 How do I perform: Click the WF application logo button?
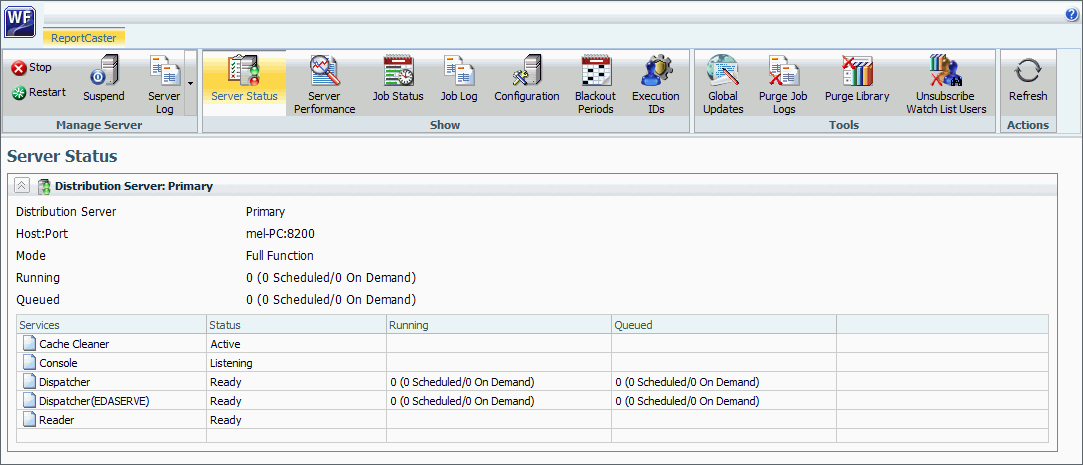19,21
